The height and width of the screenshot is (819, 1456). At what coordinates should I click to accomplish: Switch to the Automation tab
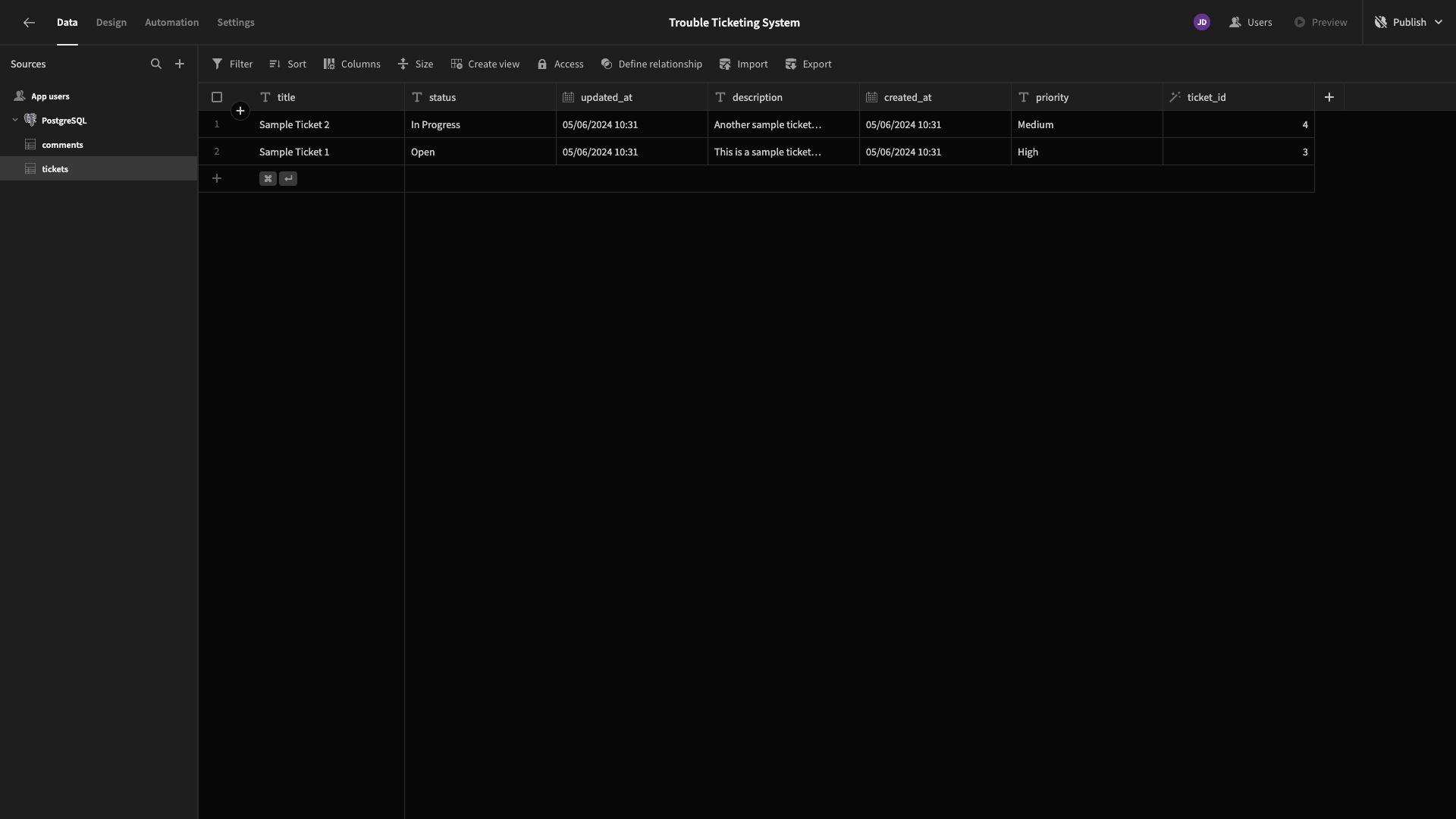coord(172,23)
